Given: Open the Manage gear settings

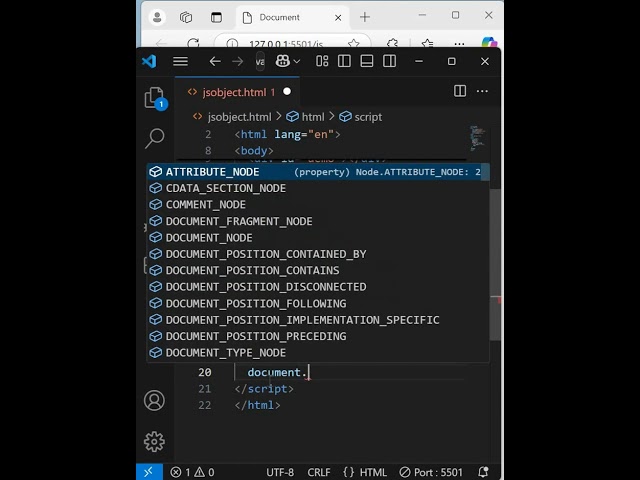Looking at the screenshot, I should [x=154, y=441].
